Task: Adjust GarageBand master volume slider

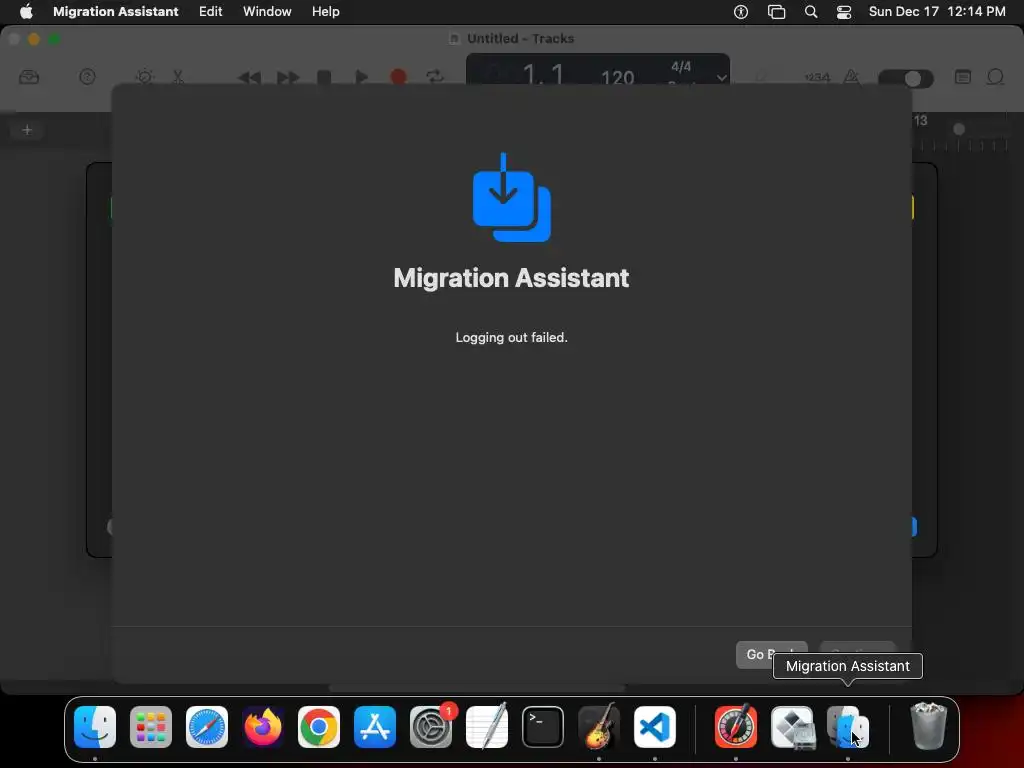Action: click(906, 78)
